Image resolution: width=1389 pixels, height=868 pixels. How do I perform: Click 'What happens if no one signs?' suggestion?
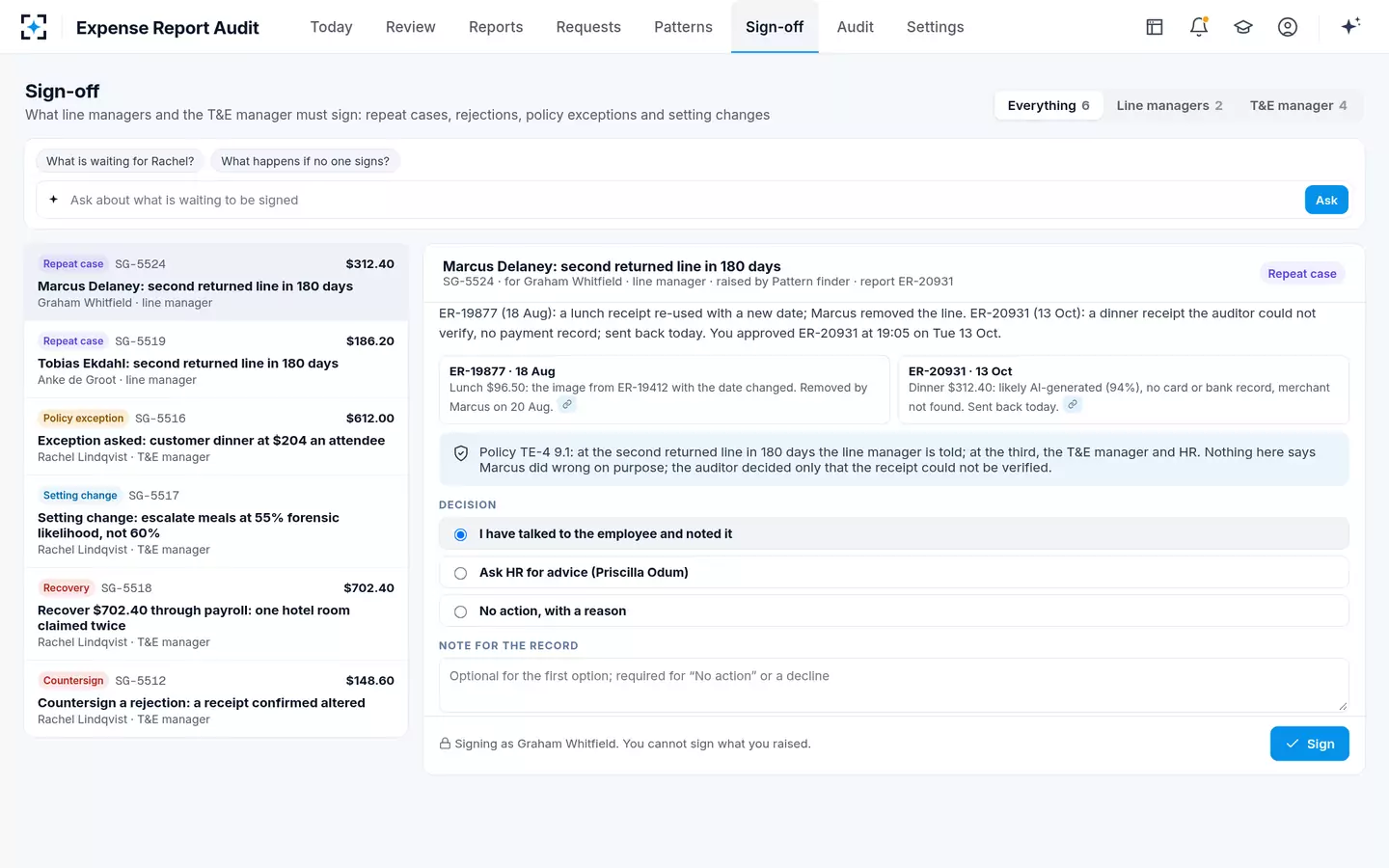point(305,161)
